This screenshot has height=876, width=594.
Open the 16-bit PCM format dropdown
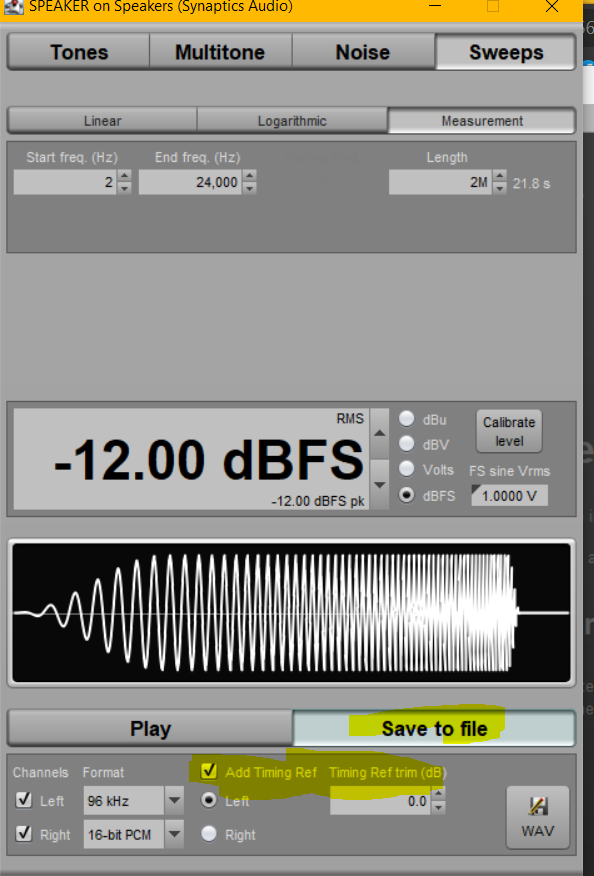point(174,834)
